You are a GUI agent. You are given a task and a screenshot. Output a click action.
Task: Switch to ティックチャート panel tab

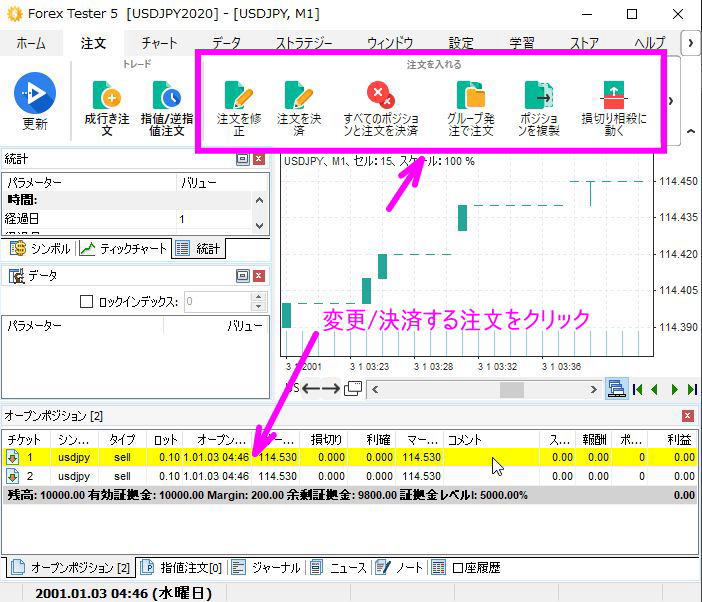coord(123,248)
